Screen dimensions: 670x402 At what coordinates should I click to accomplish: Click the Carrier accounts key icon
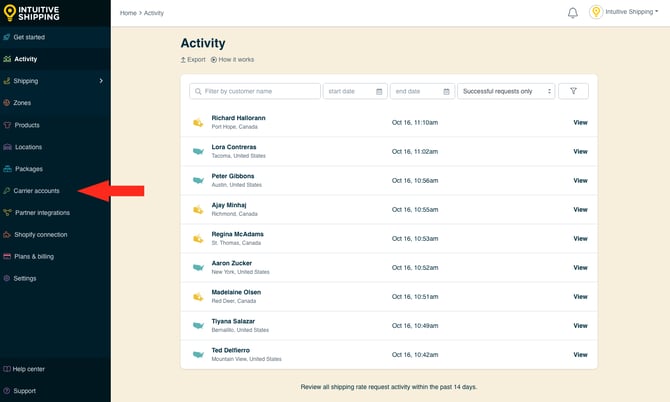[x=7, y=191]
